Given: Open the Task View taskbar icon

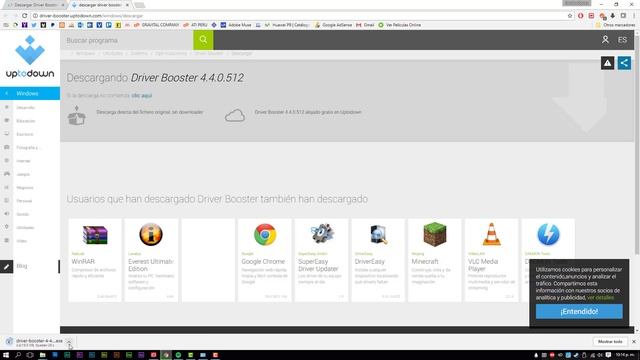Looking at the screenshot, I should tap(30, 355).
